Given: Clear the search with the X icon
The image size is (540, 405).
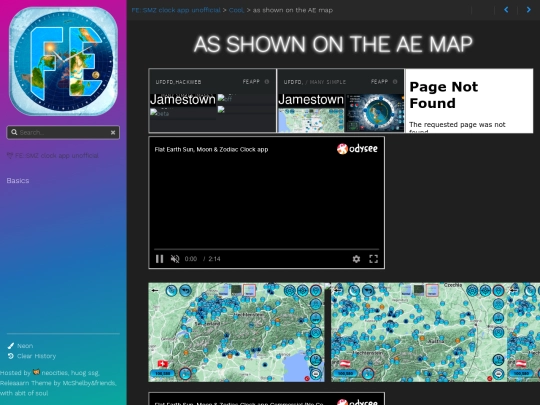Looking at the screenshot, I should [x=113, y=132].
